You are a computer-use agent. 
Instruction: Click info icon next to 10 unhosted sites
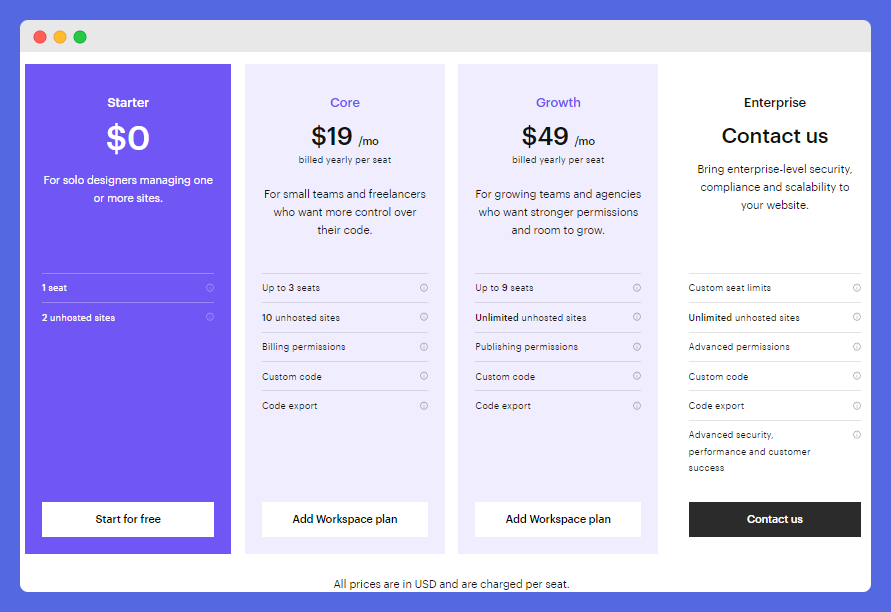tap(424, 317)
